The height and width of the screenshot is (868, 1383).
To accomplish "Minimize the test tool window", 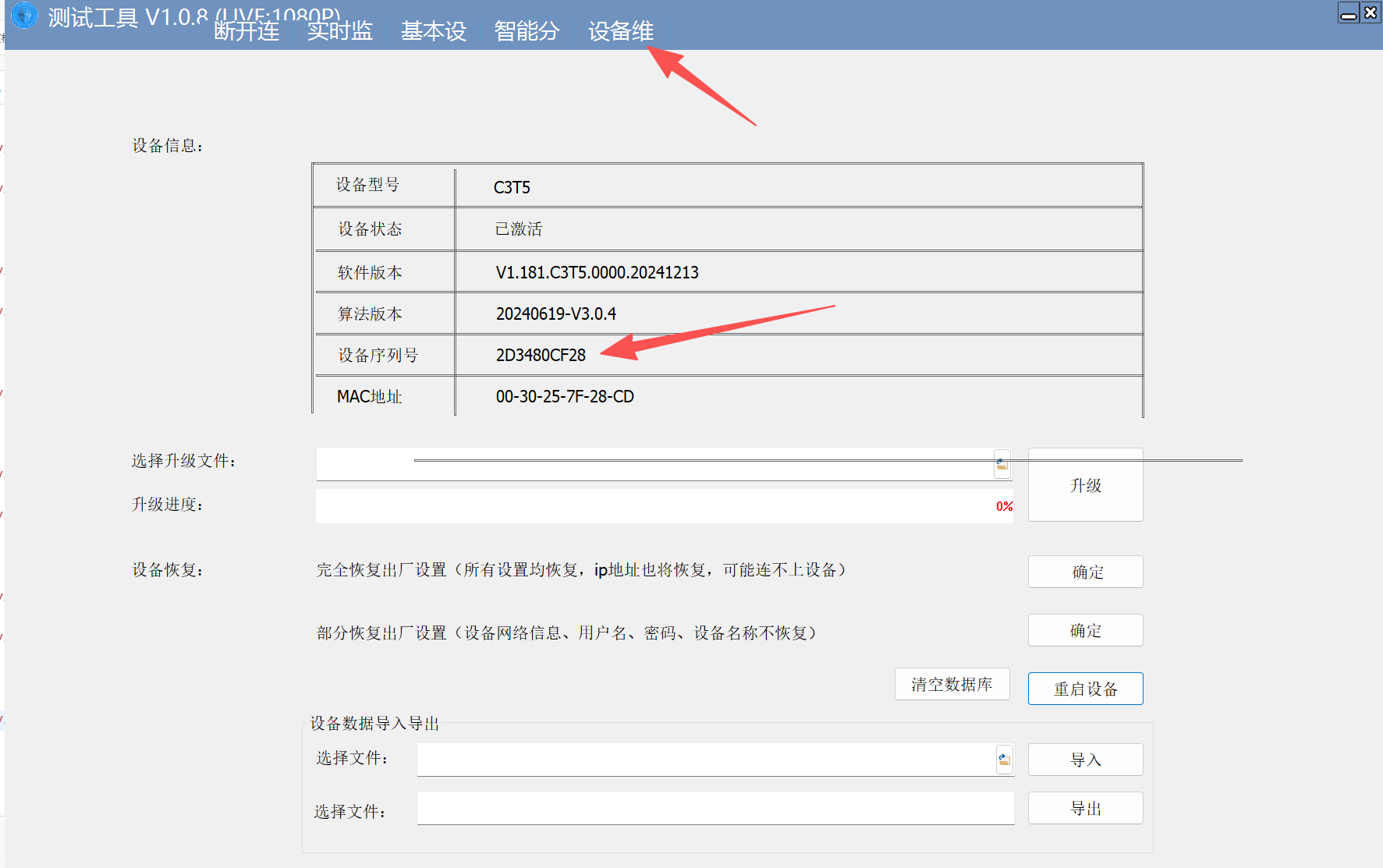I will click(1349, 13).
